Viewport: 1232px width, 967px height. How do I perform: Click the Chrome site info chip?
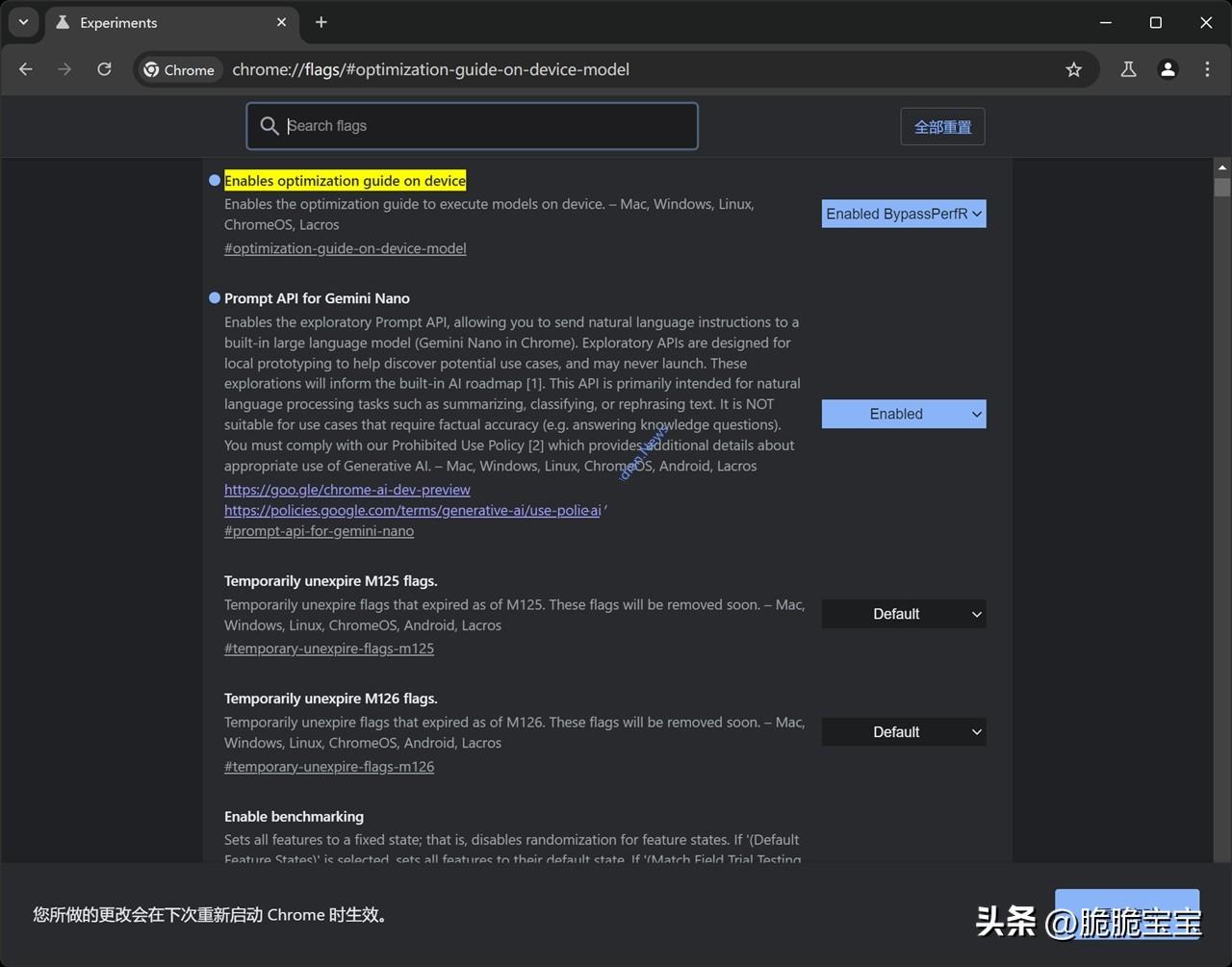pos(179,69)
